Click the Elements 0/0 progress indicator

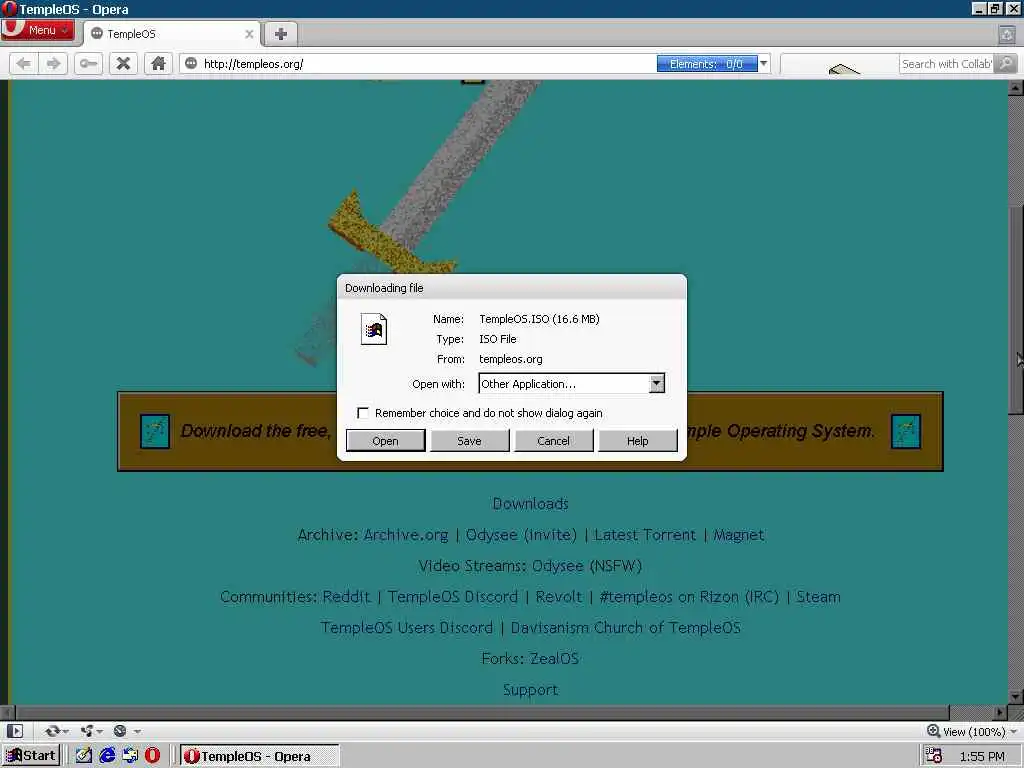(x=707, y=63)
